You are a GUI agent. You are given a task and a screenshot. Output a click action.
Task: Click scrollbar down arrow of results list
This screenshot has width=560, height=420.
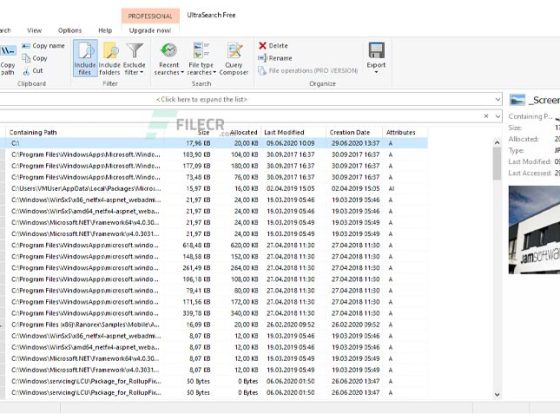[497, 395]
